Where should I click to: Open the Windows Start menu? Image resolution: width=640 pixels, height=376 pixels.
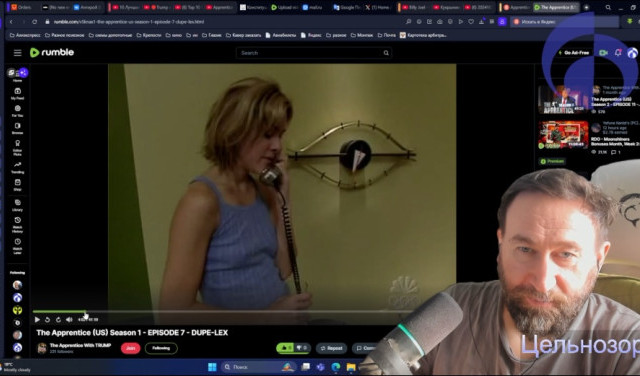(212, 367)
